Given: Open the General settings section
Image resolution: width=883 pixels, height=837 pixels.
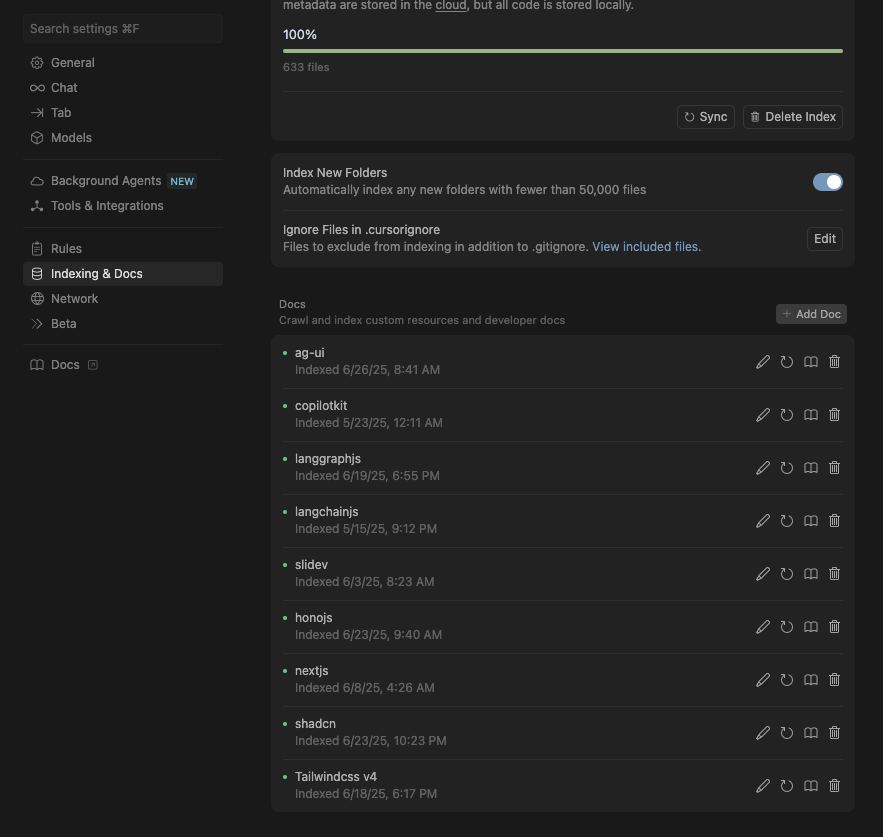Looking at the screenshot, I should coord(72,63).
